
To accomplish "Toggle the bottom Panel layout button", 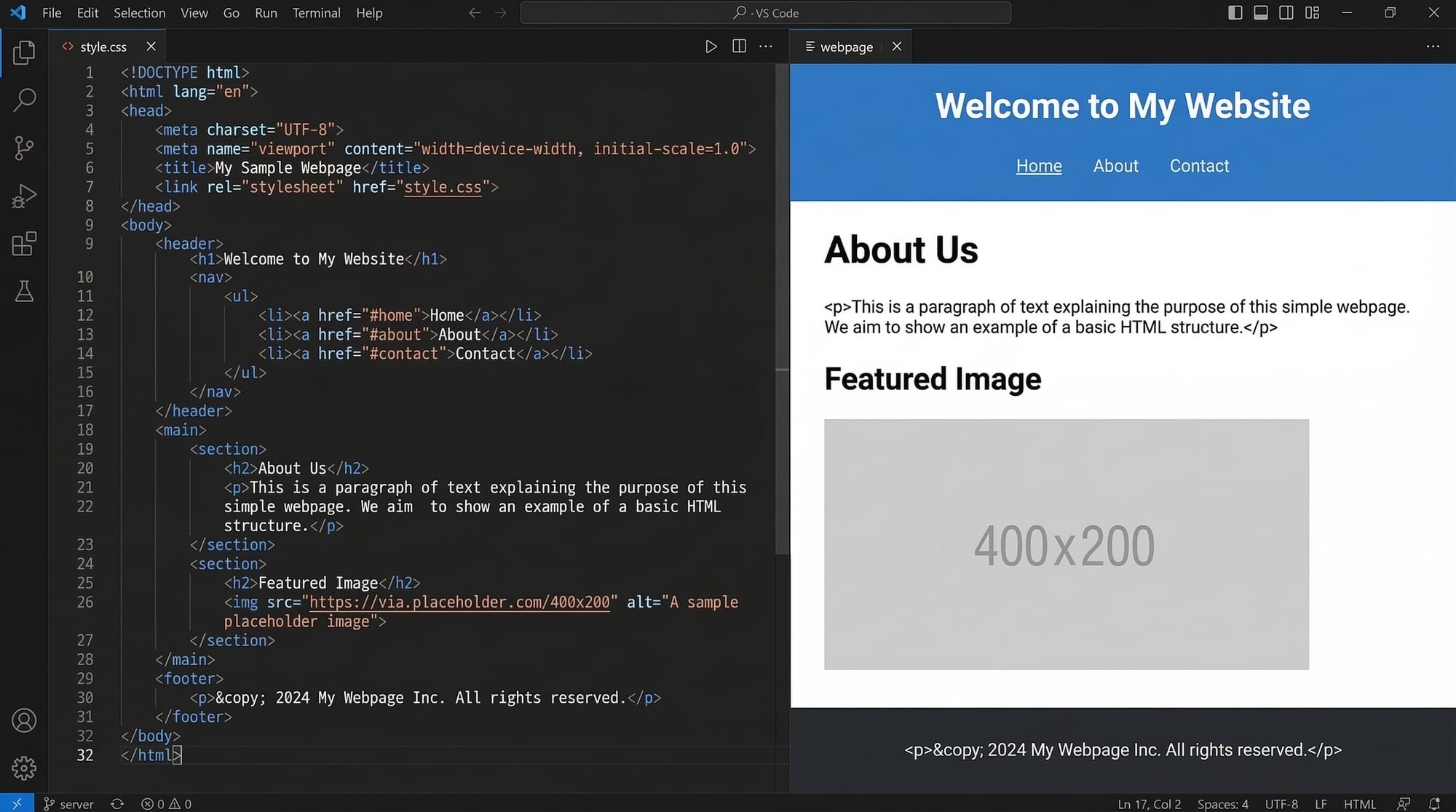I will tap(1261, 13).
